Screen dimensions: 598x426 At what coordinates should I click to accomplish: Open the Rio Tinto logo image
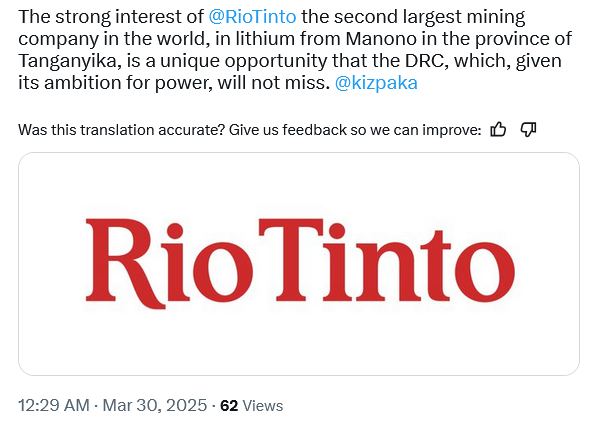pos(299,264)
